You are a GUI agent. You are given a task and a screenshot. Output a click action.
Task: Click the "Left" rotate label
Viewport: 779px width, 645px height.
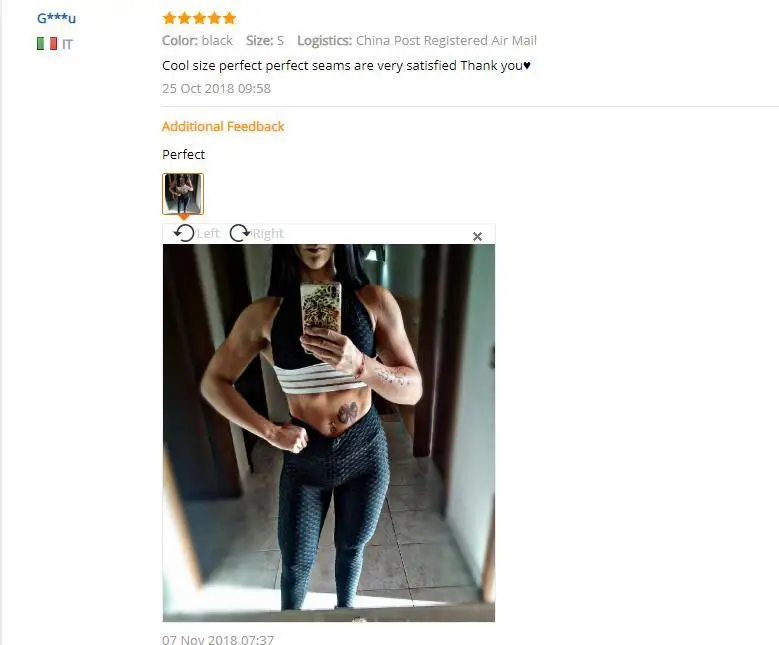208,234
